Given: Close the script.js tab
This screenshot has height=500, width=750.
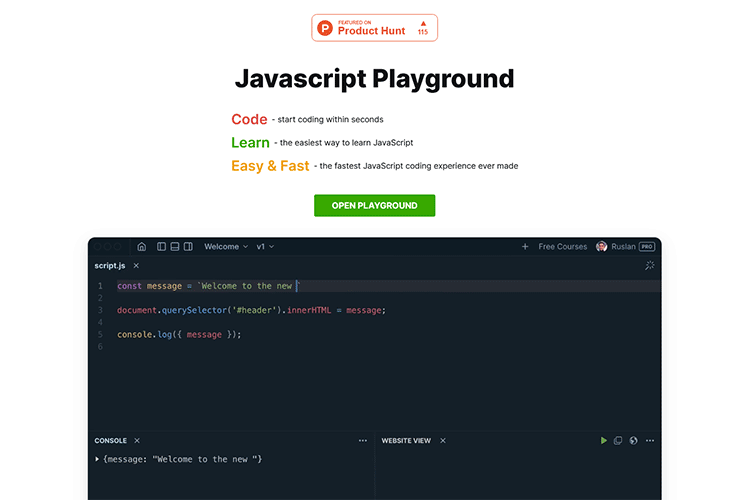Looking at the screenshot, I should pyautogui.click(x=136, y=266).
